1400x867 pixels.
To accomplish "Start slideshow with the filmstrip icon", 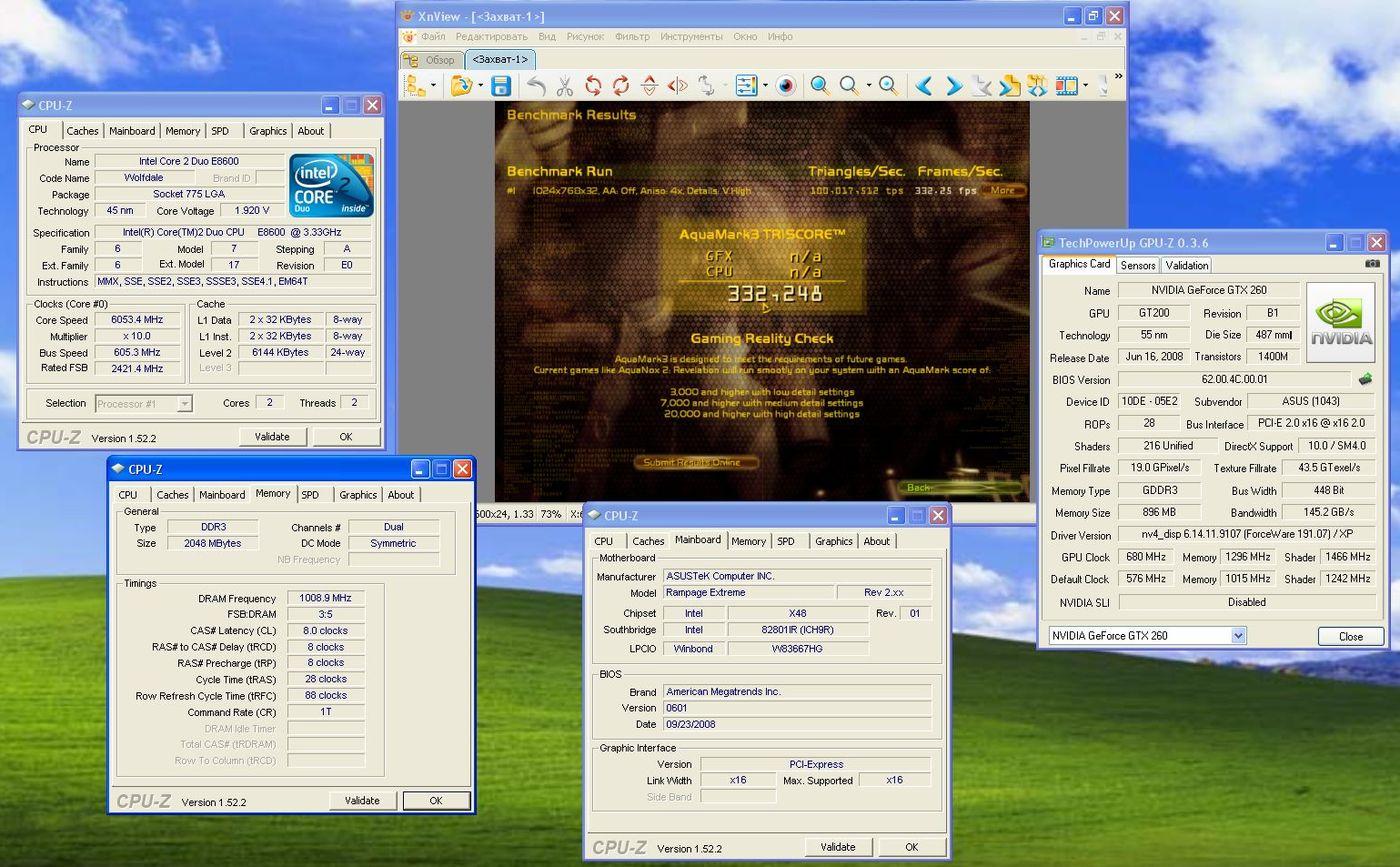I will click(x=1066, y=86).
